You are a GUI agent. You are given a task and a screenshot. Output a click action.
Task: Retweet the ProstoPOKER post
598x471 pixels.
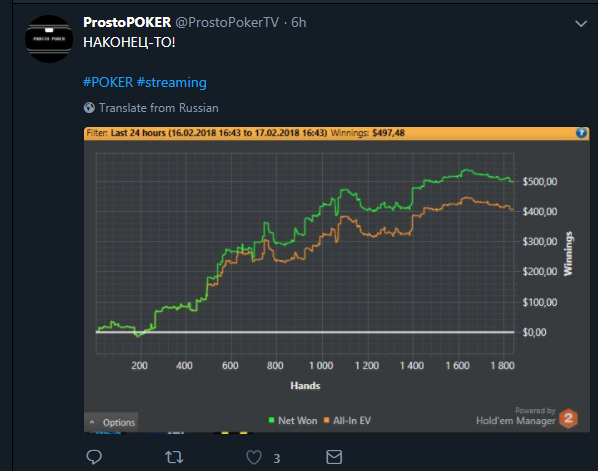174,457
